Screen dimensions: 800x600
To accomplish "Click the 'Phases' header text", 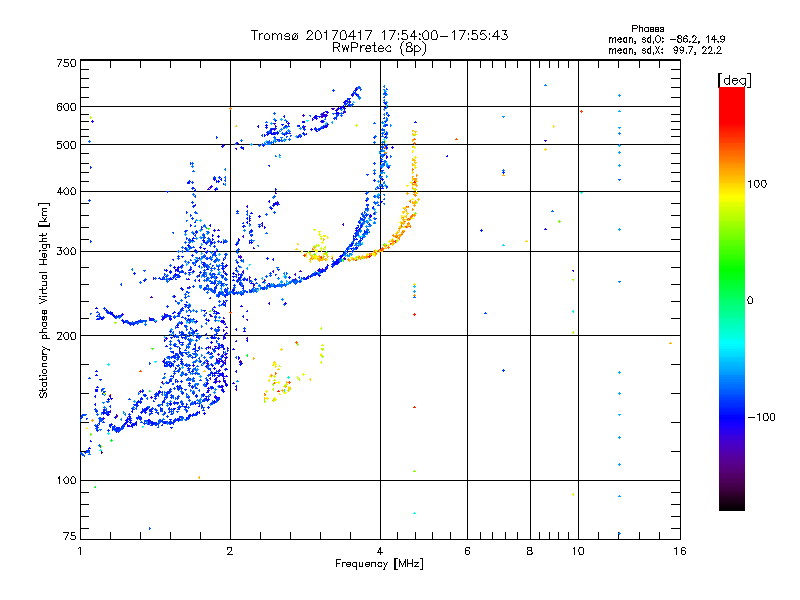I will [647, 29].
